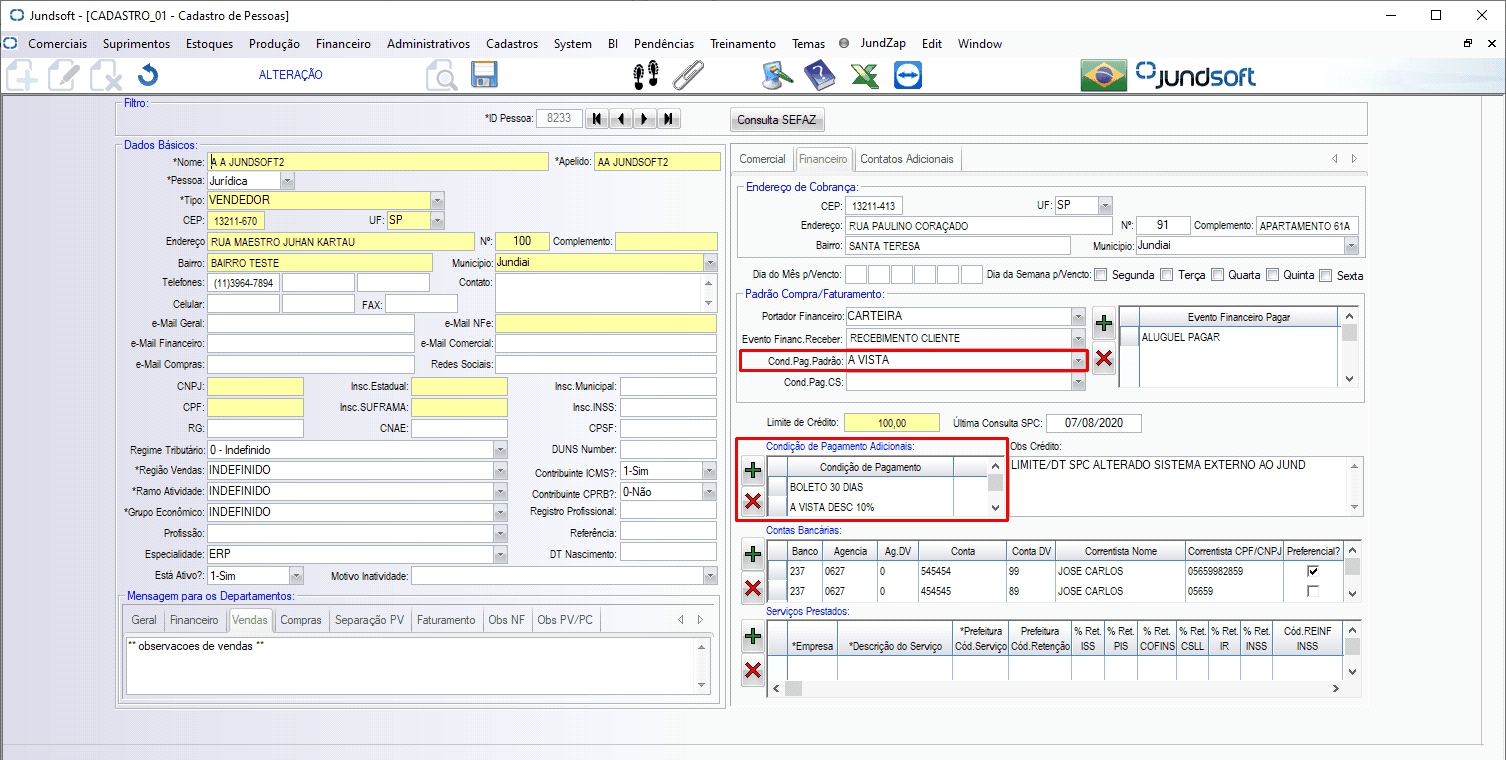The height and width of the screenshot is (760, 1506).
Task: Click the undo/revert arrow toolbar icon
Action: click(x=148, y=75)
